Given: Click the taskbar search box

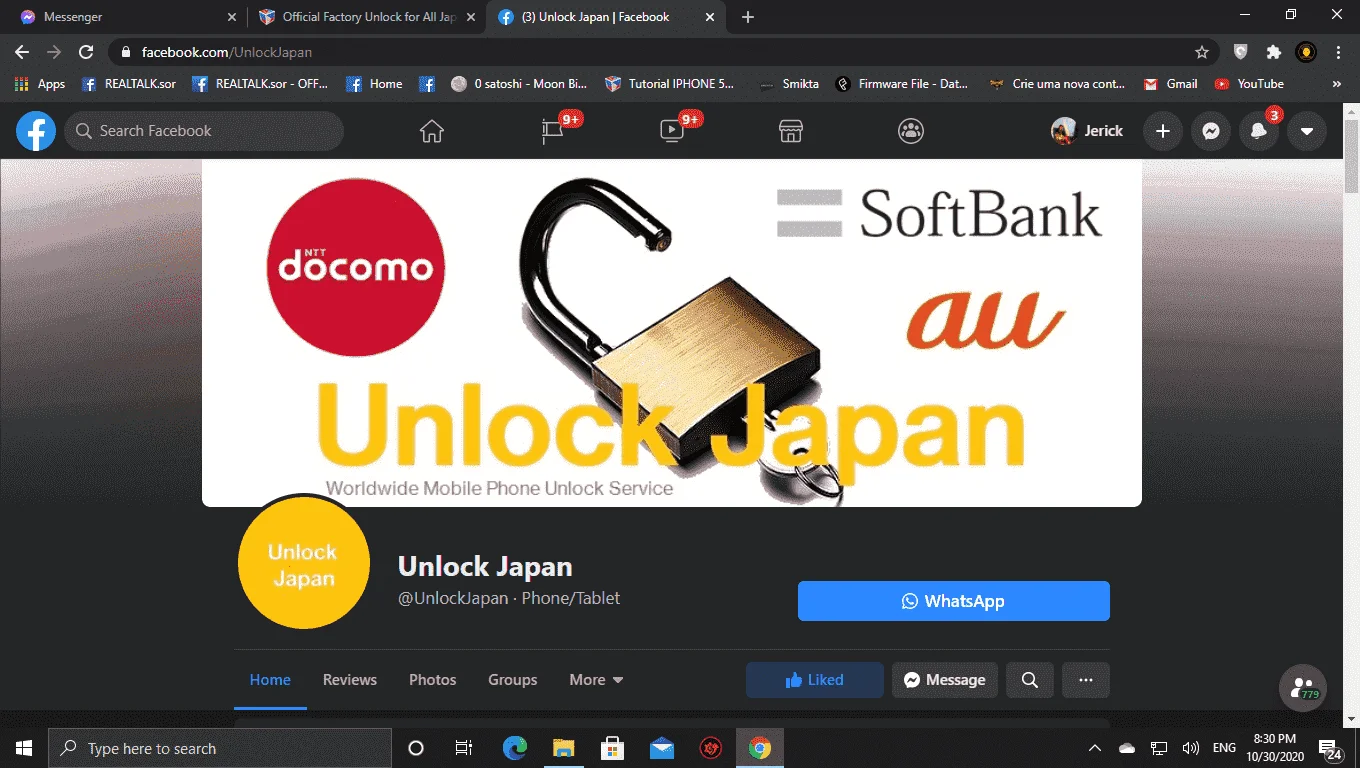Looking at the screenshot, I should pyautogui.click(x=220, y=748).
